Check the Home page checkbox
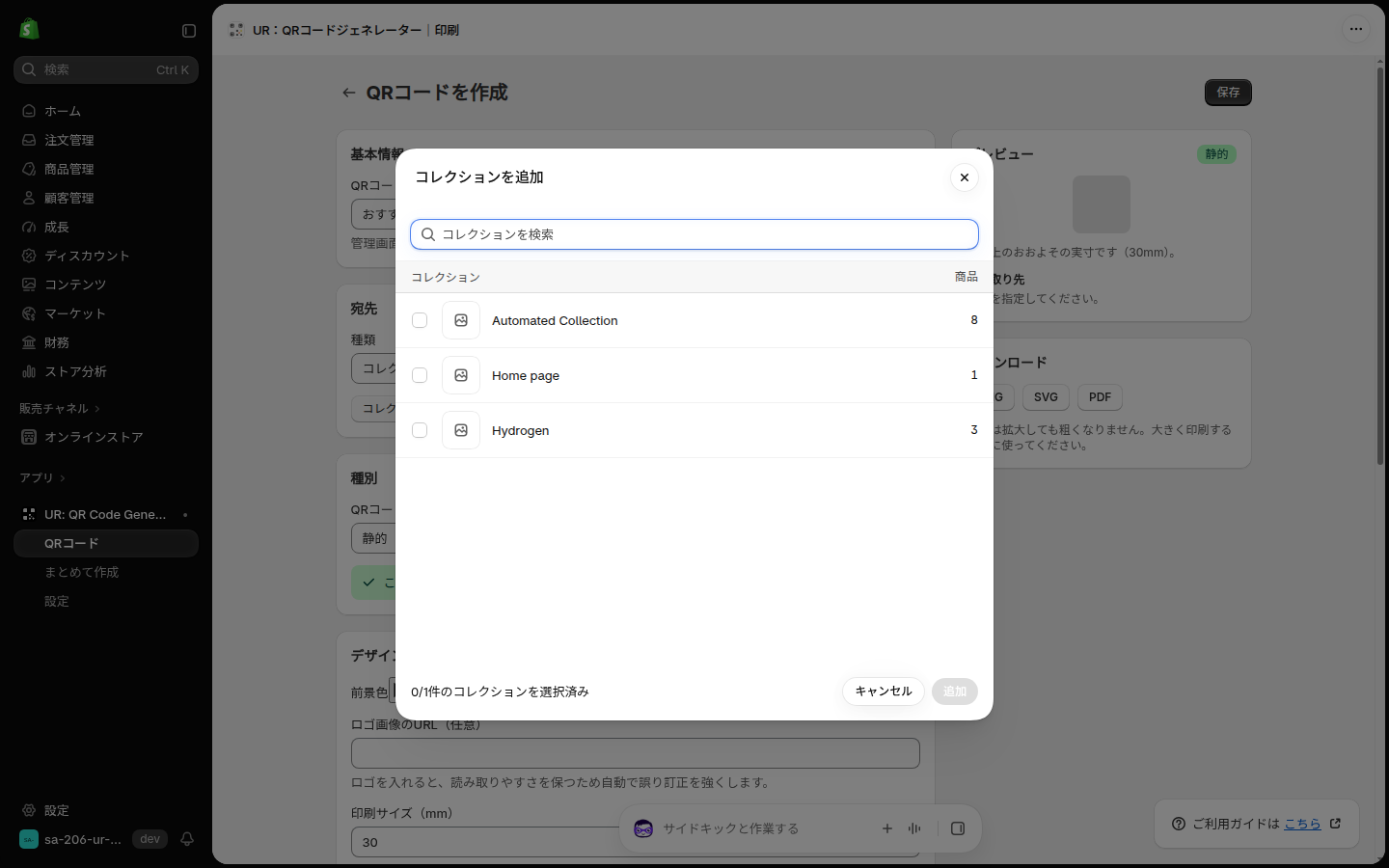Viewport: 1389px width, 868px height. pos(420,375)
